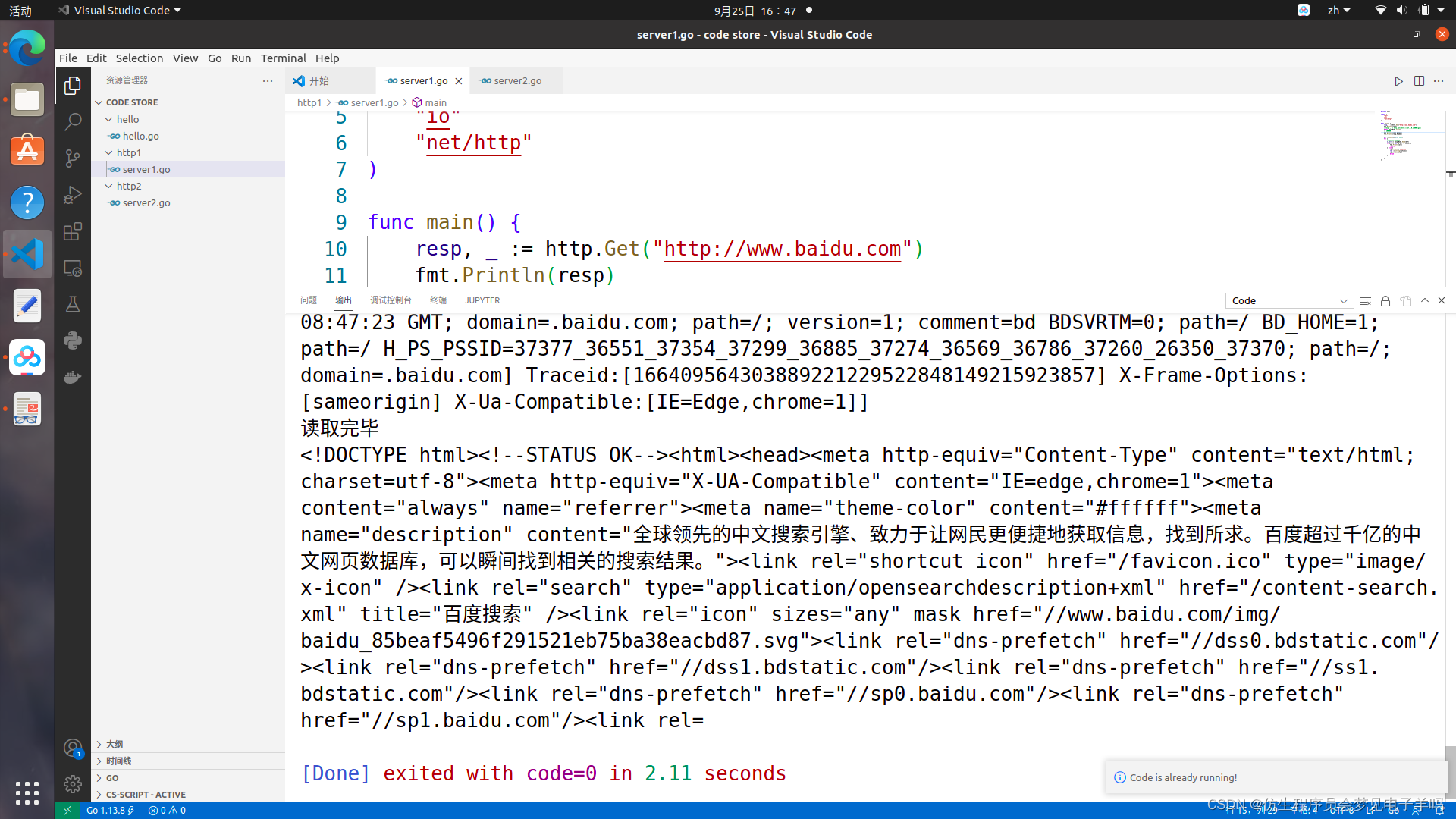Maximize the output panel with chevron

coord(1425,301)
